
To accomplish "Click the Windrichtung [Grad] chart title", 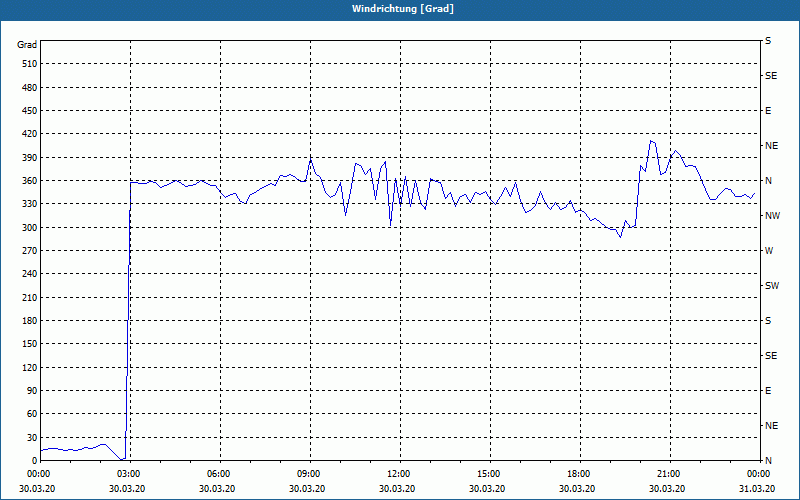I will 403,9.
